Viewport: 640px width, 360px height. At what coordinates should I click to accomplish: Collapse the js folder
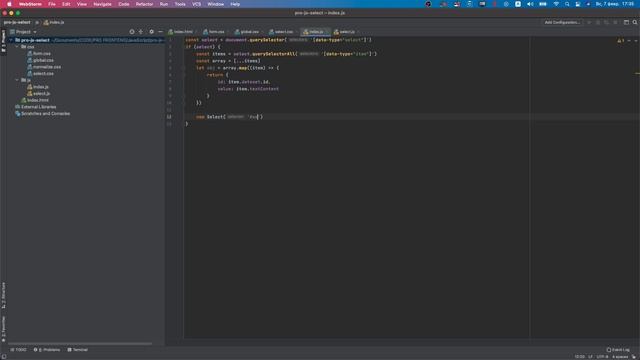[17, 80]
